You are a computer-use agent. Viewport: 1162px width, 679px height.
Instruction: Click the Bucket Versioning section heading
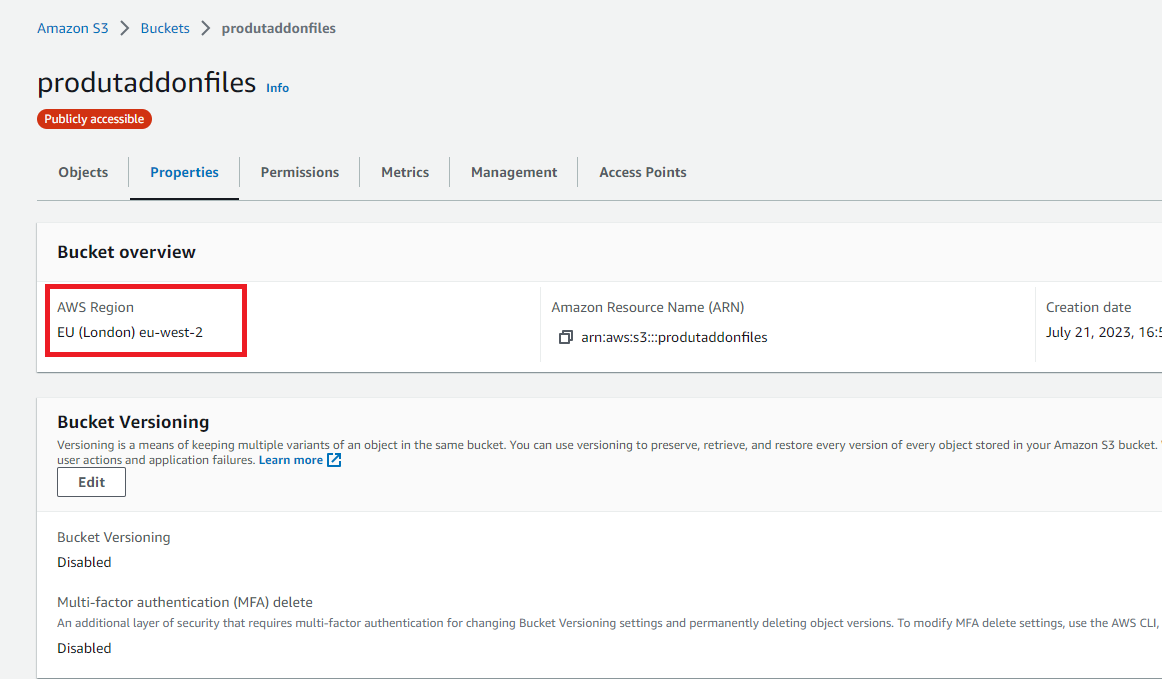(133, 422)
